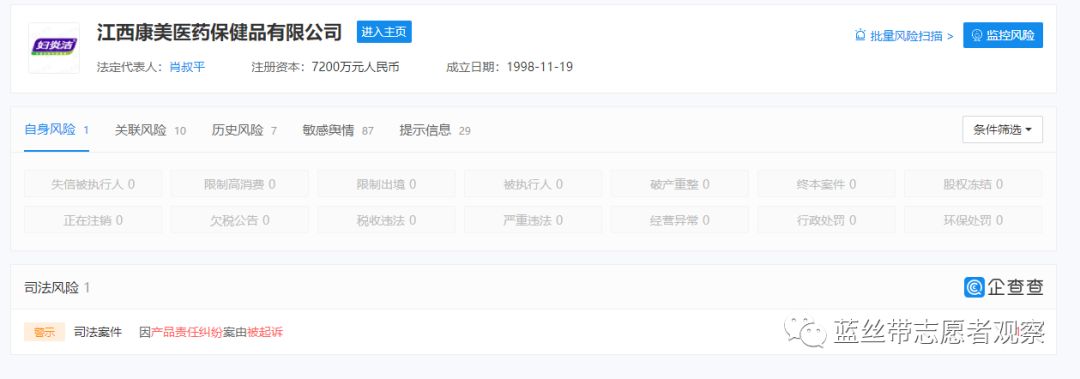Open the 敏感舆情 tab
The image size is (1080, 379).
click(x=338, y=130)
